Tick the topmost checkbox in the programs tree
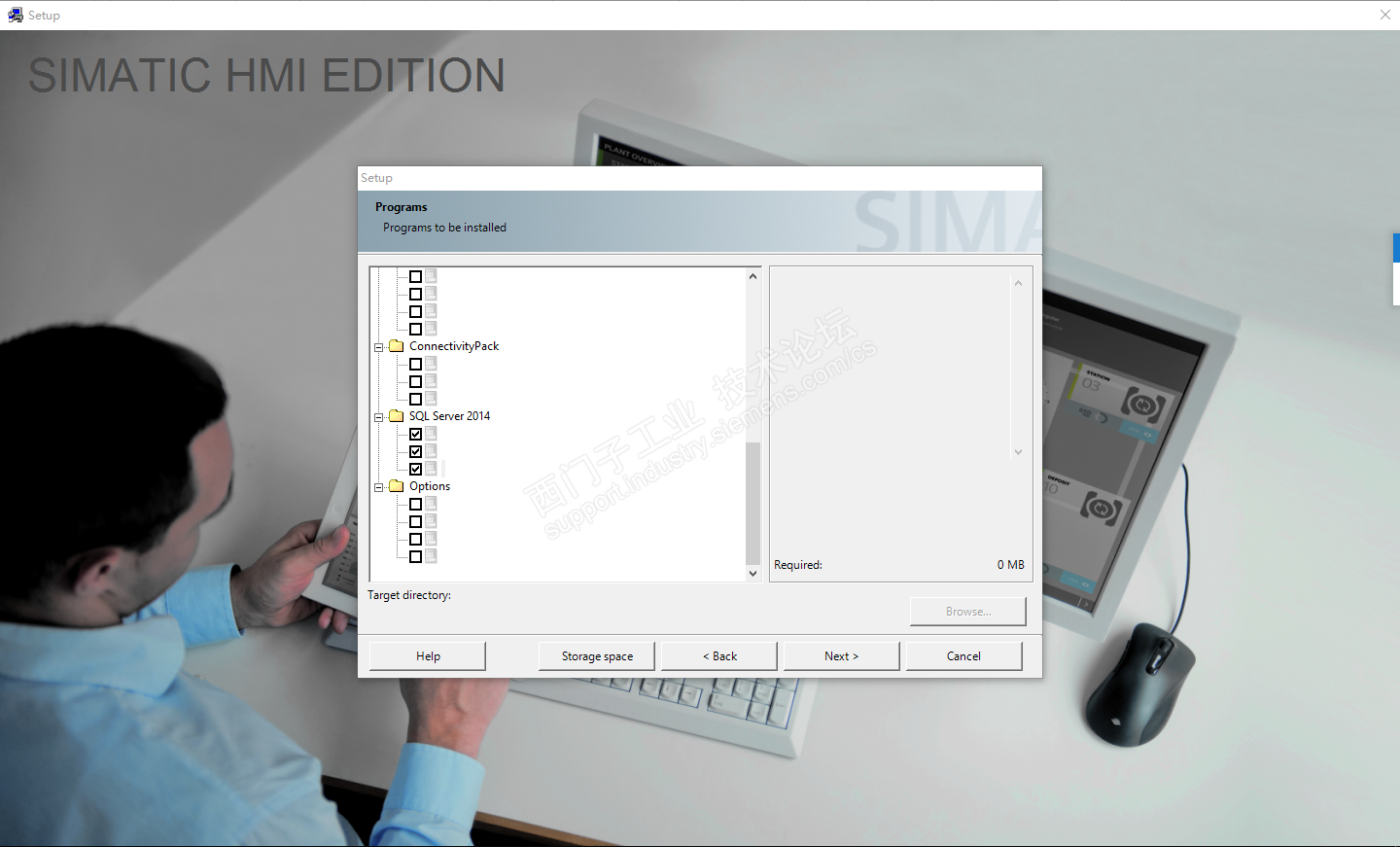The width and height of the screenshot is (1400, 847). 415,276
